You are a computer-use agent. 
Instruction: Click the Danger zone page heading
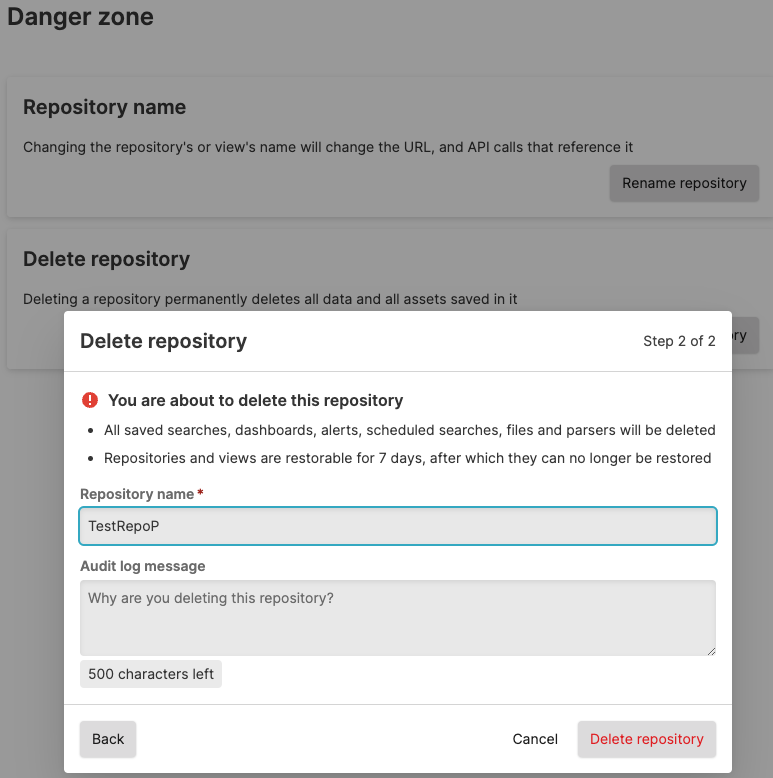point(80,16)
